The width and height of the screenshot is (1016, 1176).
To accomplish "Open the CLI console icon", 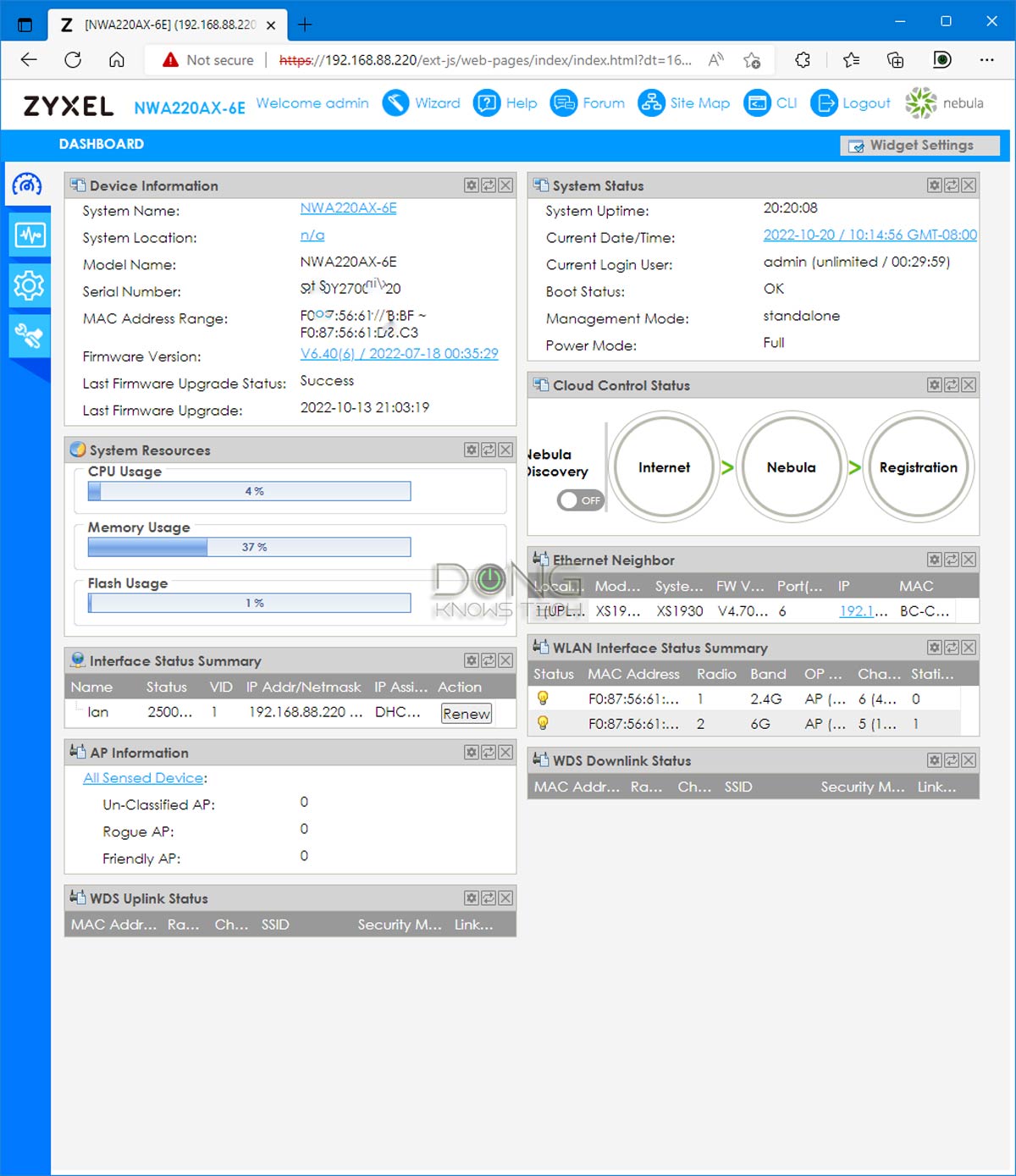I will (x=757, y=103).
